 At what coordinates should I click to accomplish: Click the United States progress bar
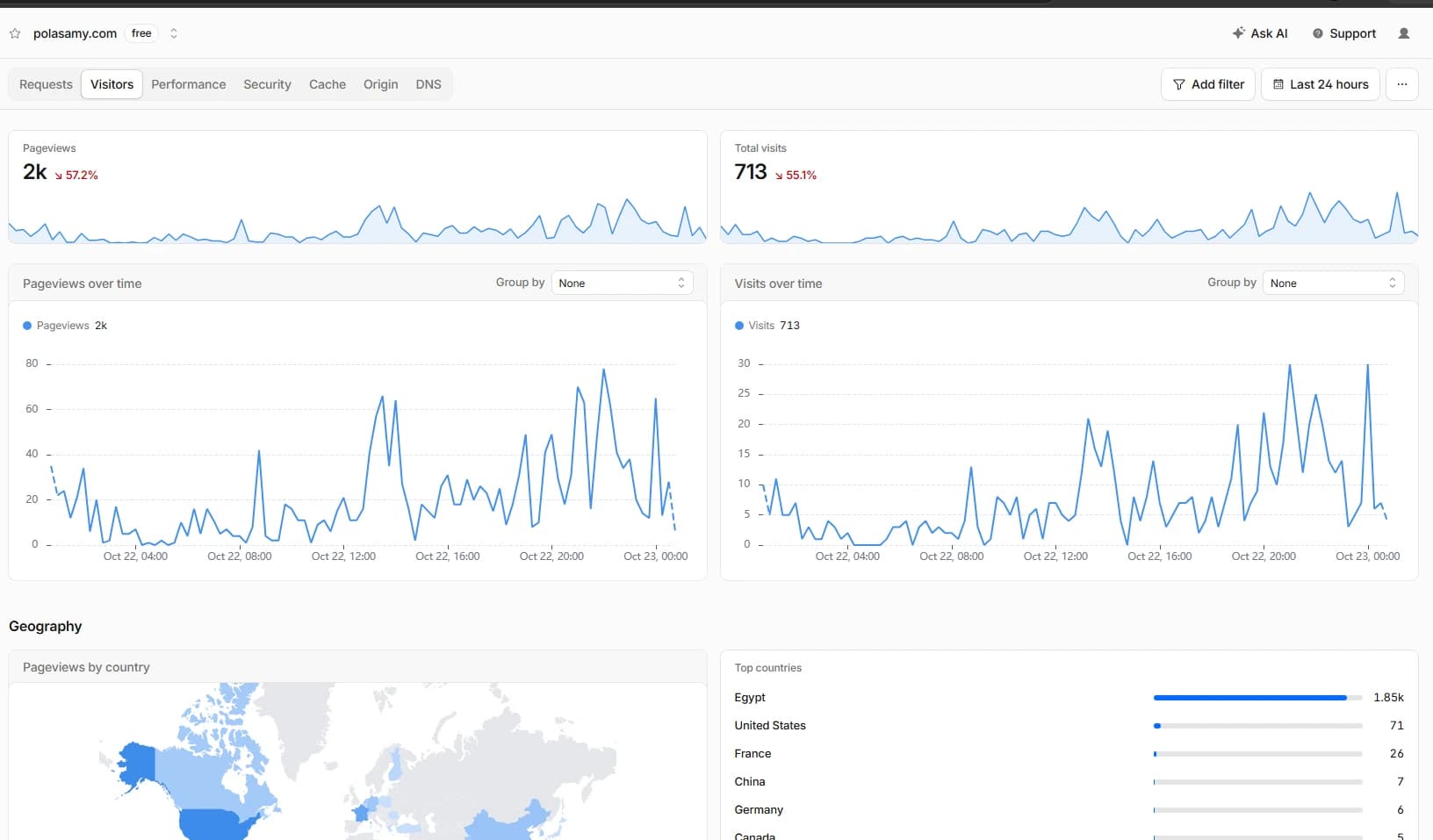click(x=1257, y=726)
